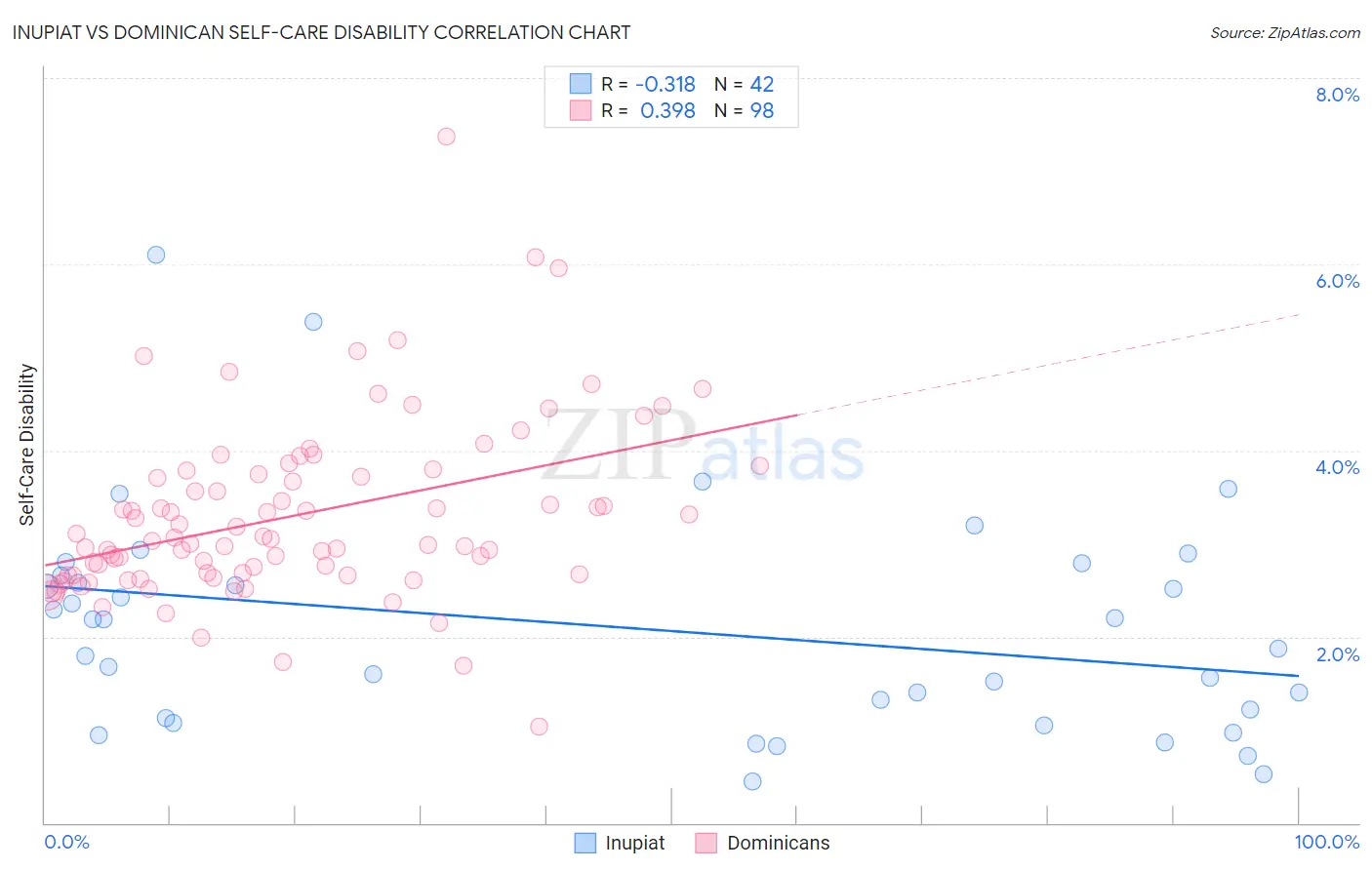Click the ZIPatlas watermark in chart center
The image size is (1372, 870).
pyautogui.click(x=703, y=446)
